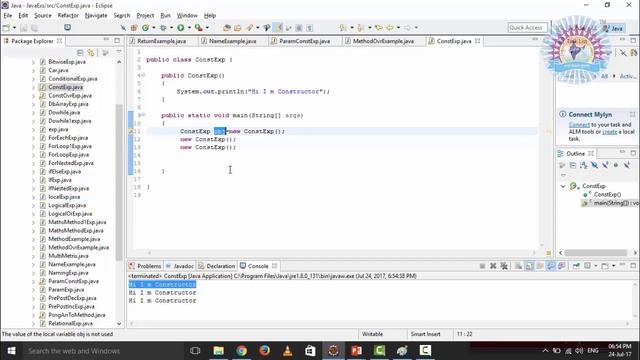This screenshot has height=360, width=640.
Task: Open the Display Selected Console dropdown
Action: (596, 266)
